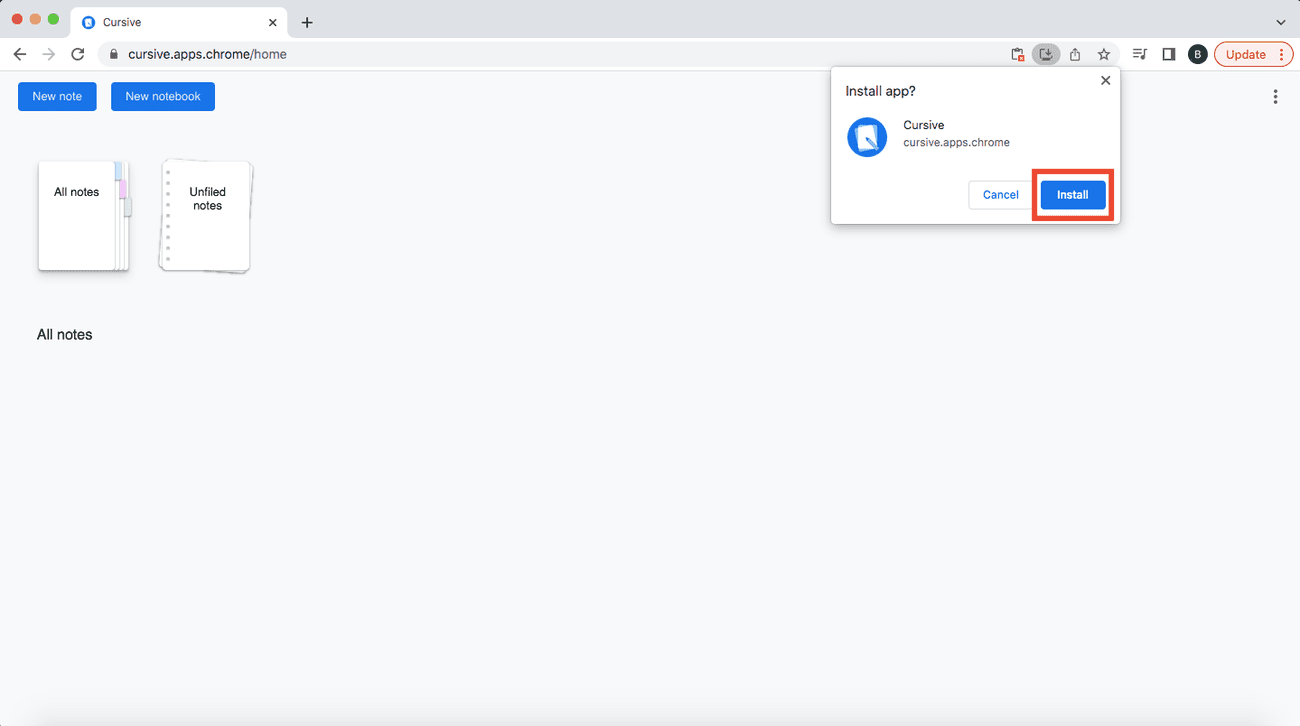The height and width of the screenshot is (726, 1300).
Task: Click inside the address bar
Action: [x=300, y=54]
